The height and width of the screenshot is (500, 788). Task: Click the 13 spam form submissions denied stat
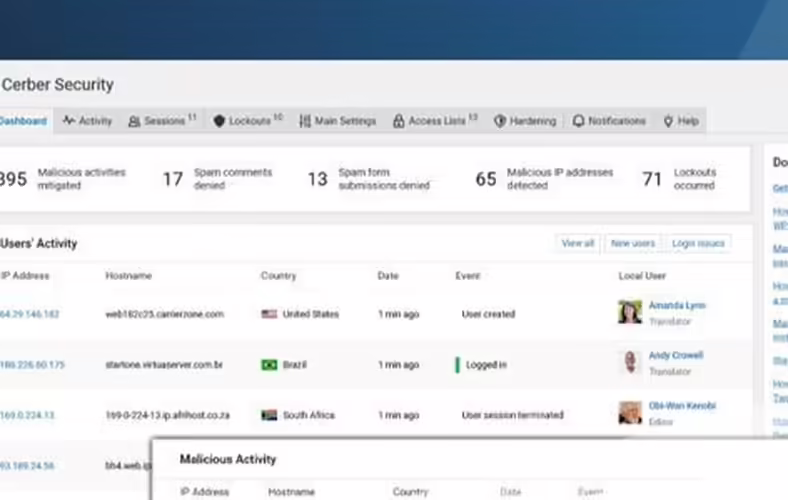click(369, 179)
